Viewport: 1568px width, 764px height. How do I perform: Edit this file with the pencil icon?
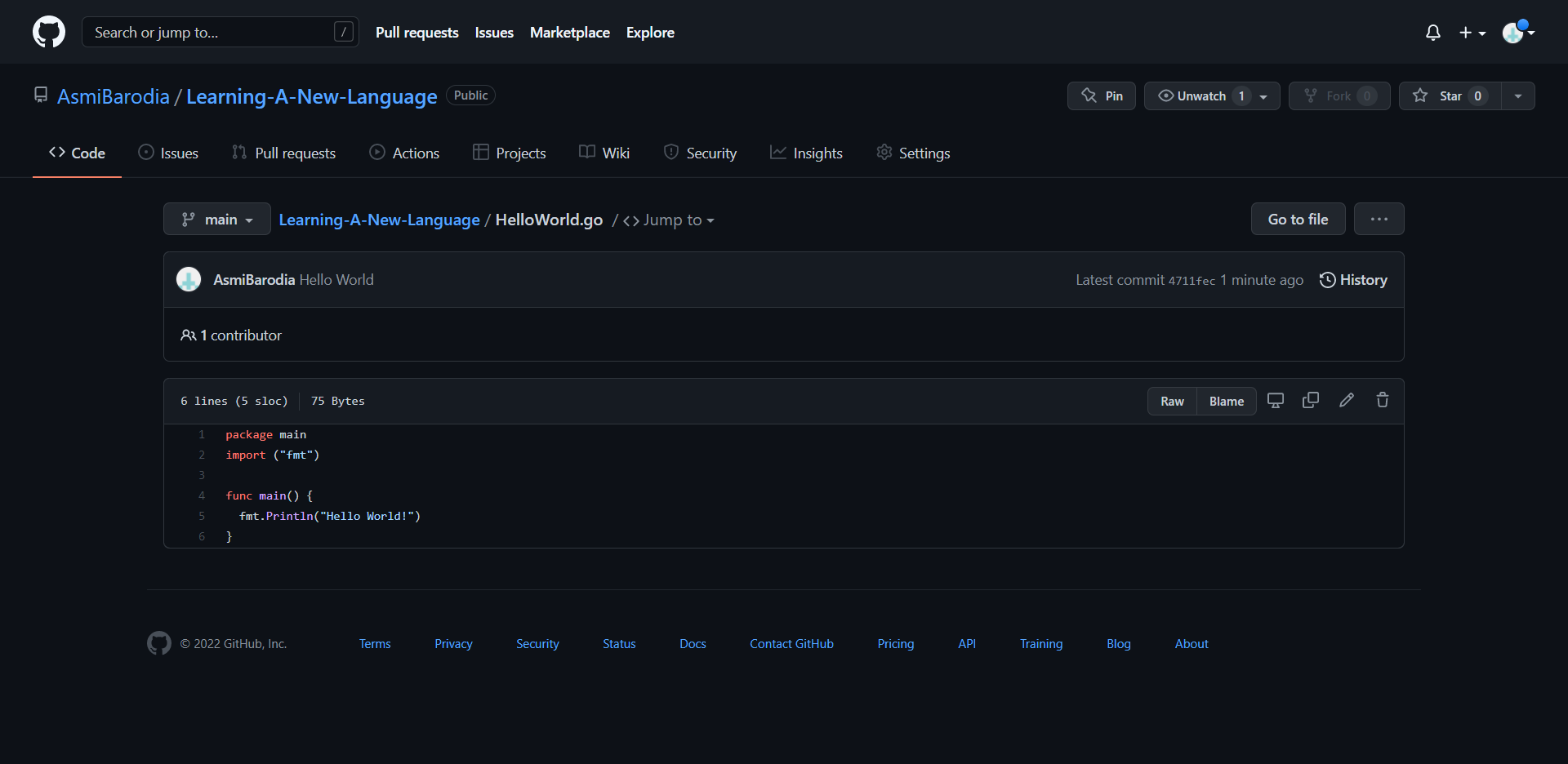(1347, 400)
